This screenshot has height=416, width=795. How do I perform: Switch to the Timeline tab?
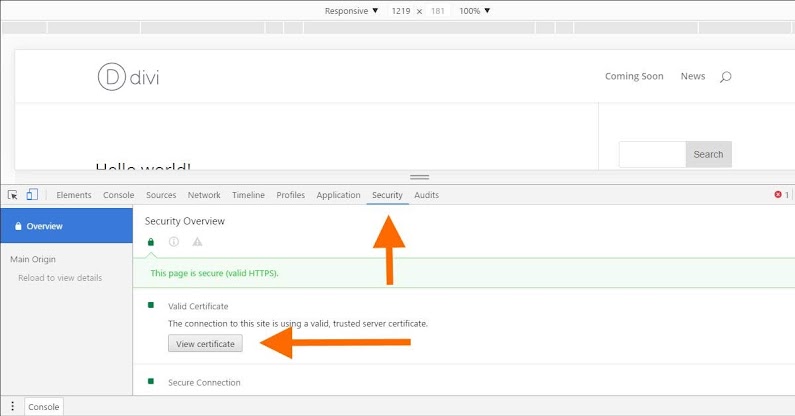click(x=248, y=195)
